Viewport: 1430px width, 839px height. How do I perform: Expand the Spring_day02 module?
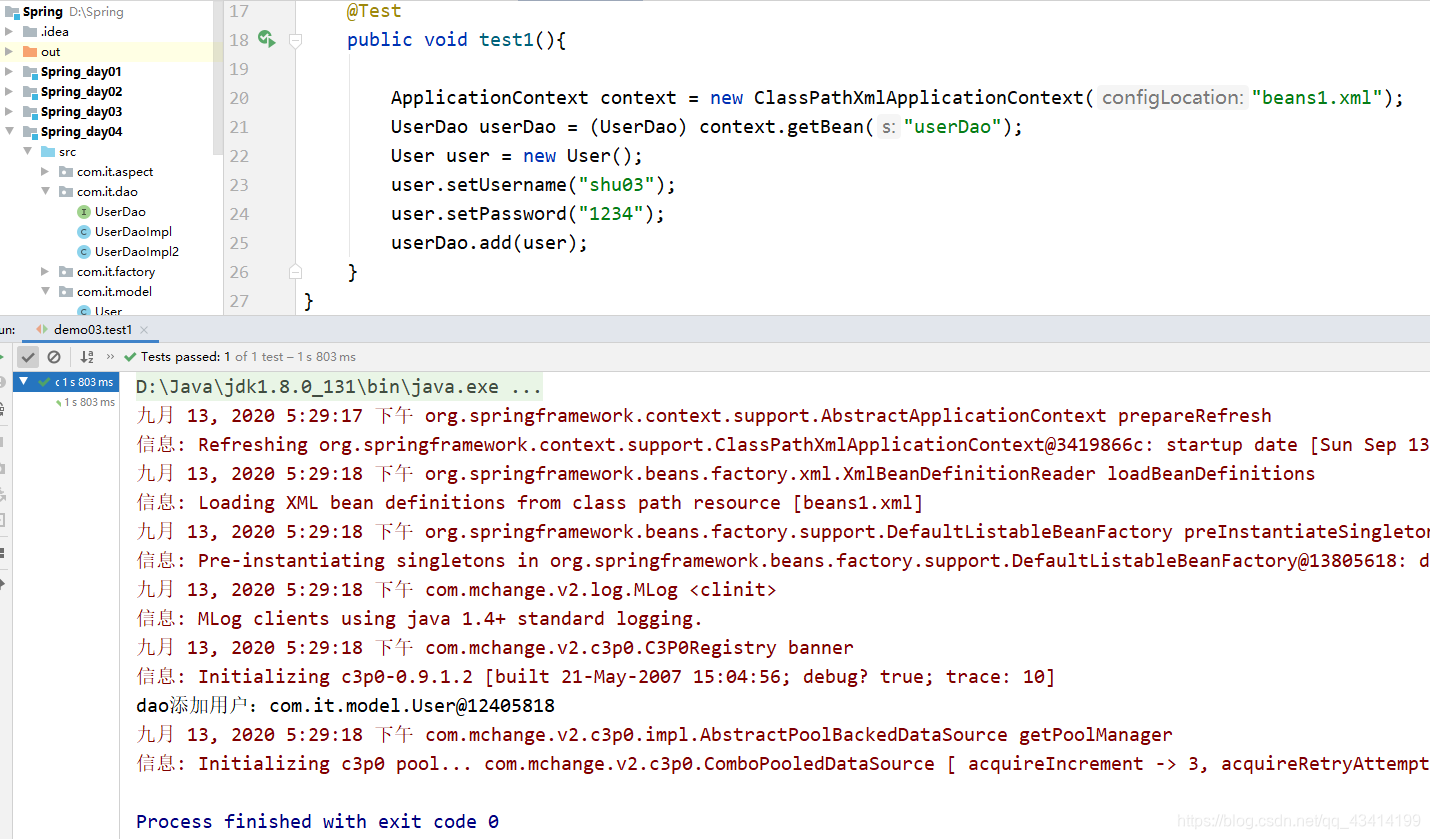tap(9, 91)
